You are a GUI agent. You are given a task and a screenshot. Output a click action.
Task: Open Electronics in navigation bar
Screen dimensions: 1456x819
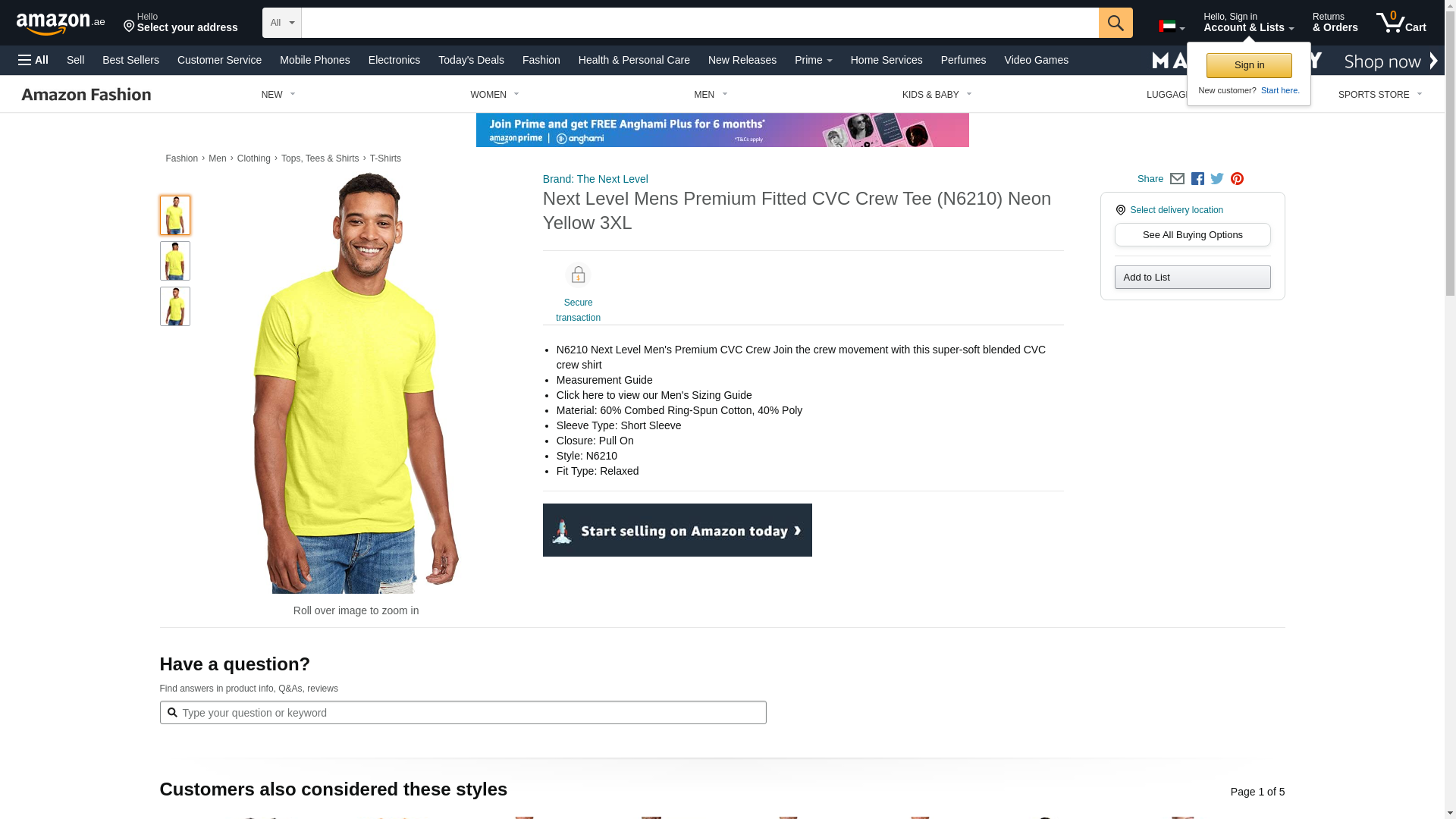(x=394, y=60)
